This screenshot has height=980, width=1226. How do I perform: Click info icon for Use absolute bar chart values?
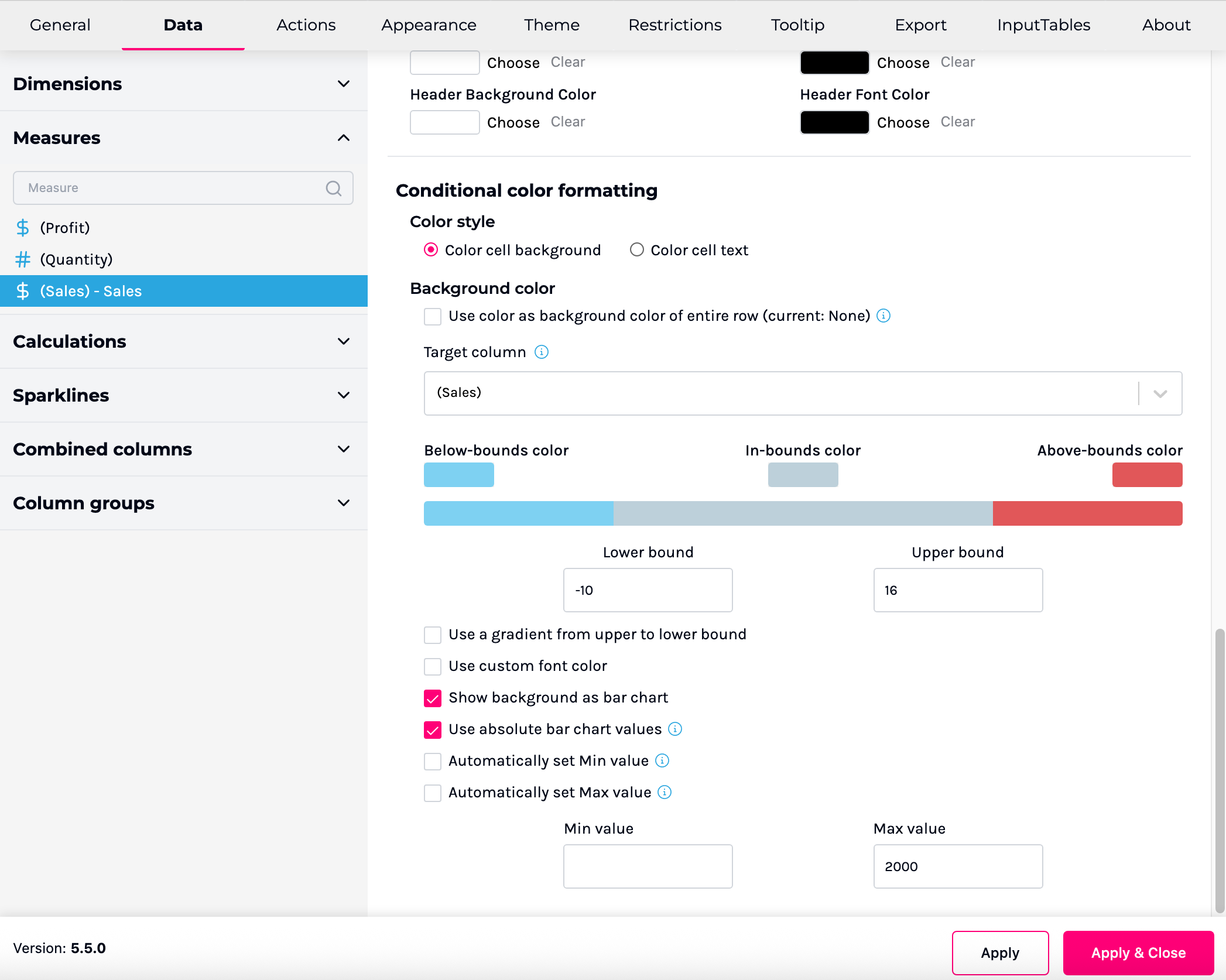click(x=675, y=729)
